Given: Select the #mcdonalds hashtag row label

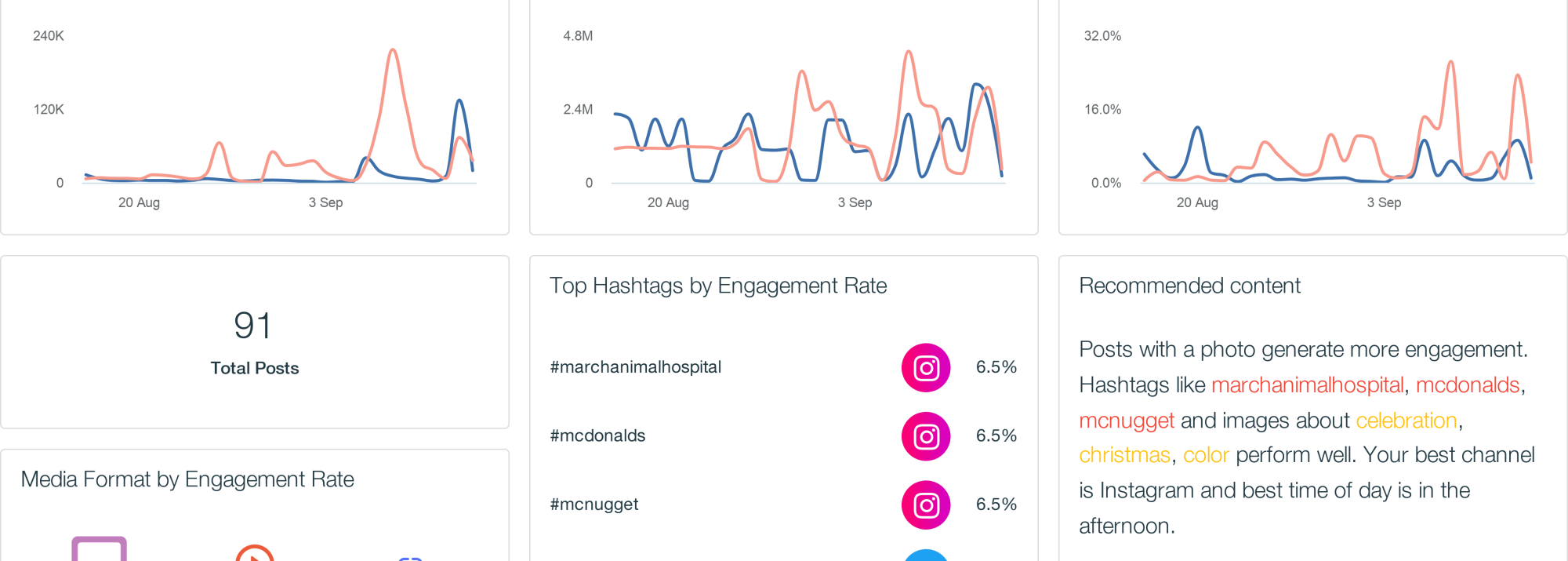Looking at the screenshot, I should [x=597, y=435].
